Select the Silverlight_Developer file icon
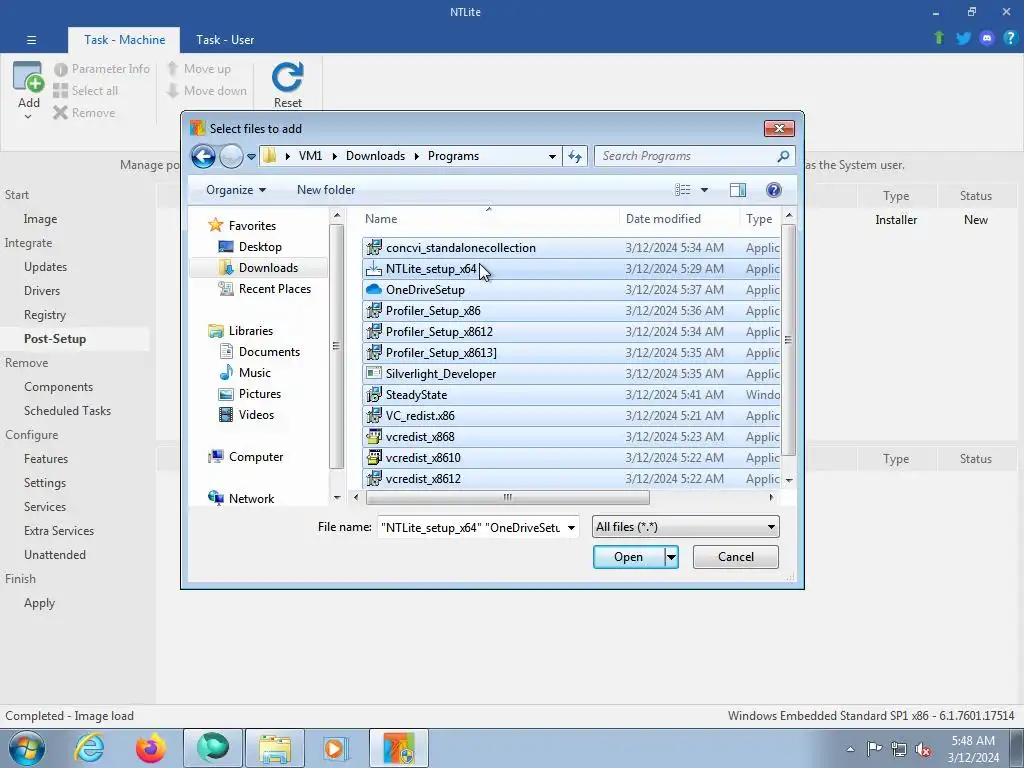This screenshot has height=768, width=1024. 374,374
